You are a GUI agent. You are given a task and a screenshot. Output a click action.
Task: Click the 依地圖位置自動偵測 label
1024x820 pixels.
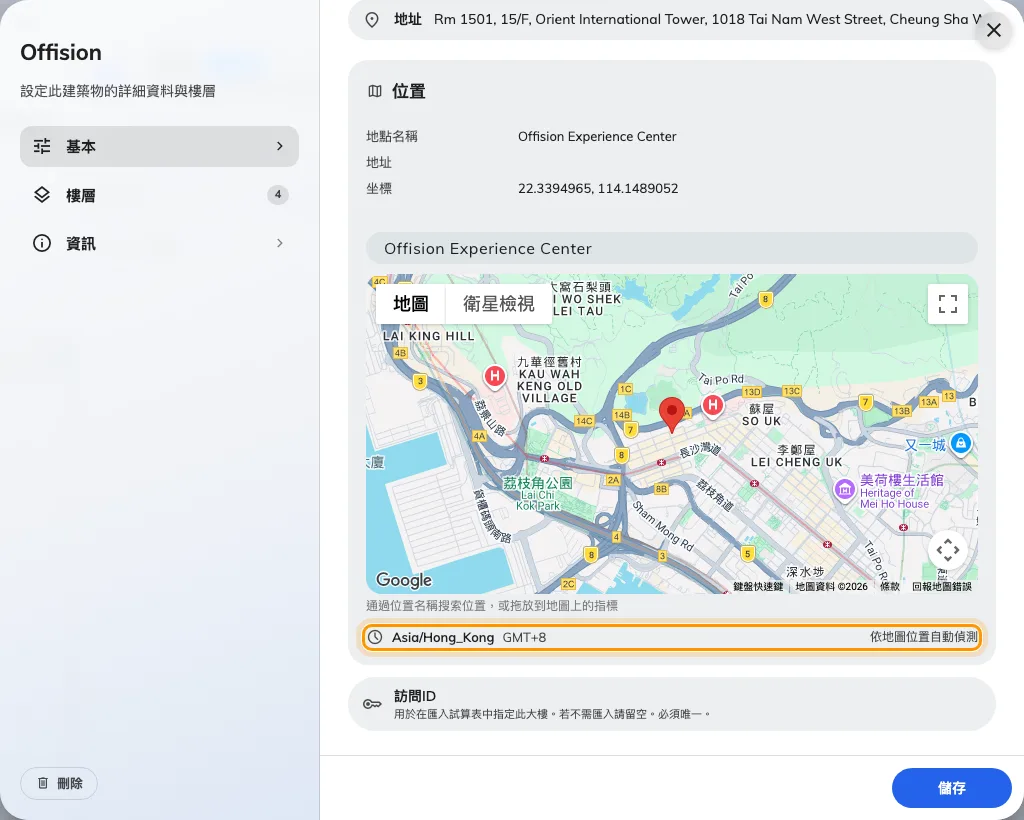pyautogui.click(x=923, y=637)
